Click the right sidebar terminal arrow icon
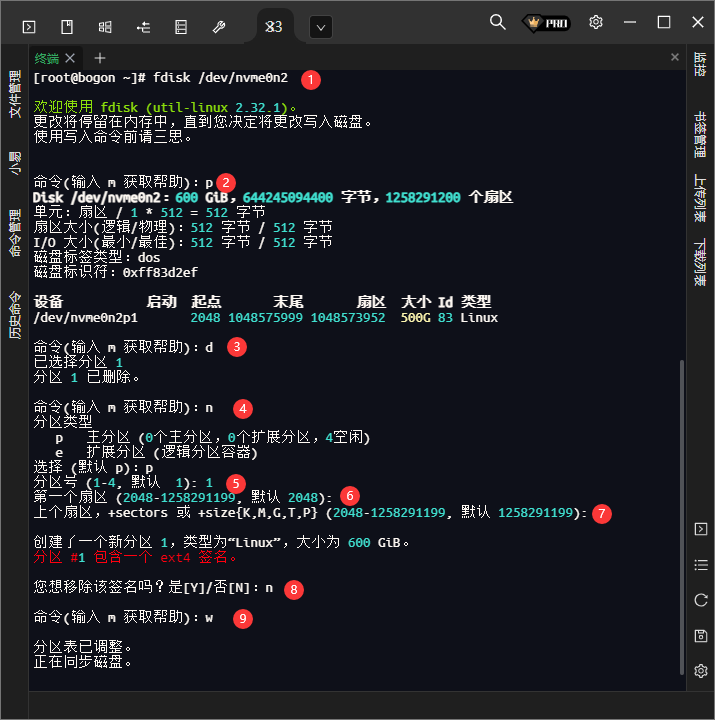This screenshot has height=720, width=715. (x=701, y=529)
